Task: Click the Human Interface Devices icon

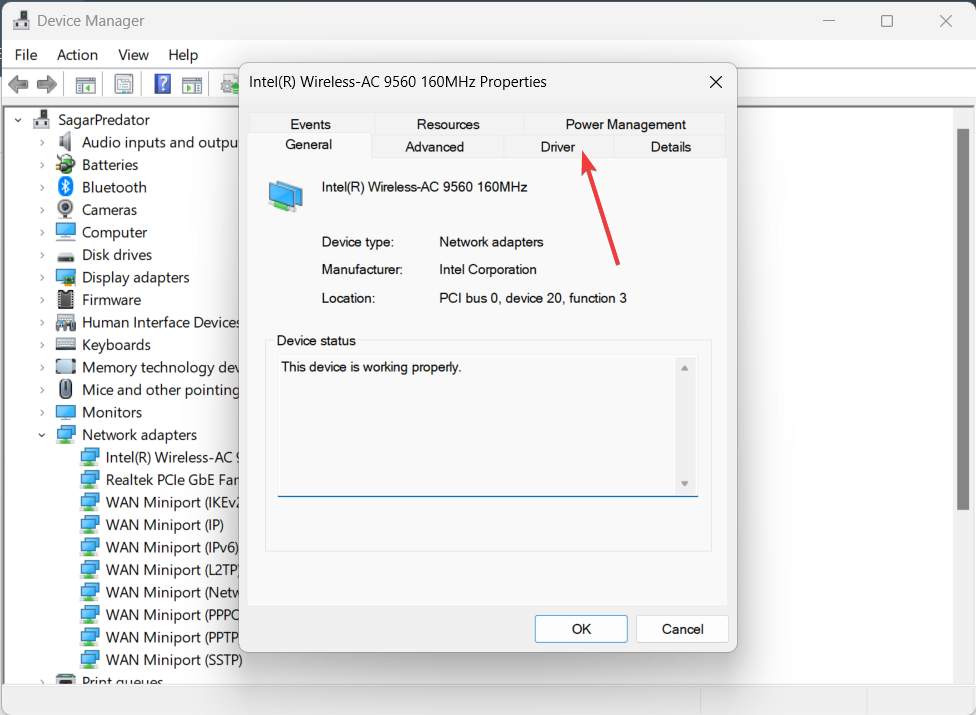Action: tap(65, 322)
